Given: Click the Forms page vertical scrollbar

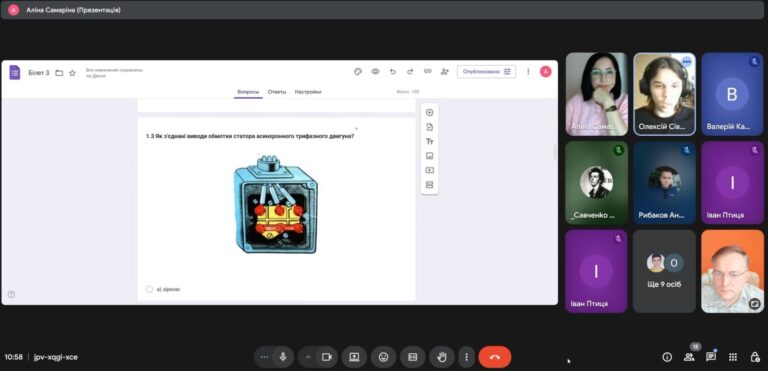Looking at the screenshot, I should (x=554, y=152).
